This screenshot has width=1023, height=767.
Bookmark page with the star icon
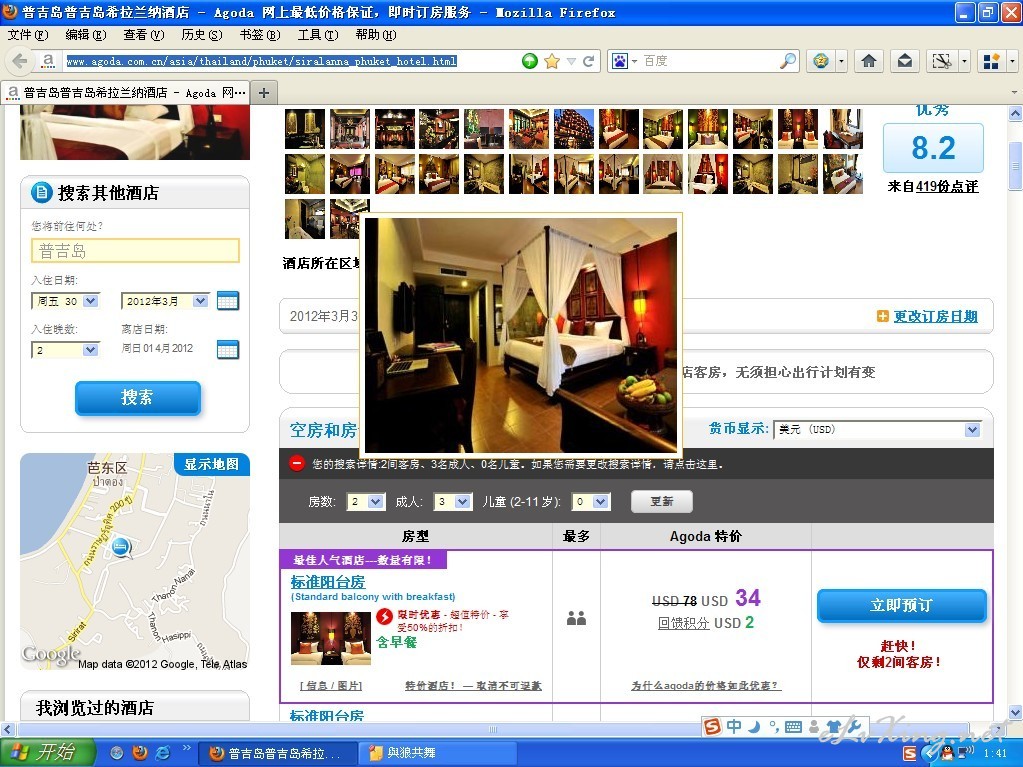[x=552, y=61]
